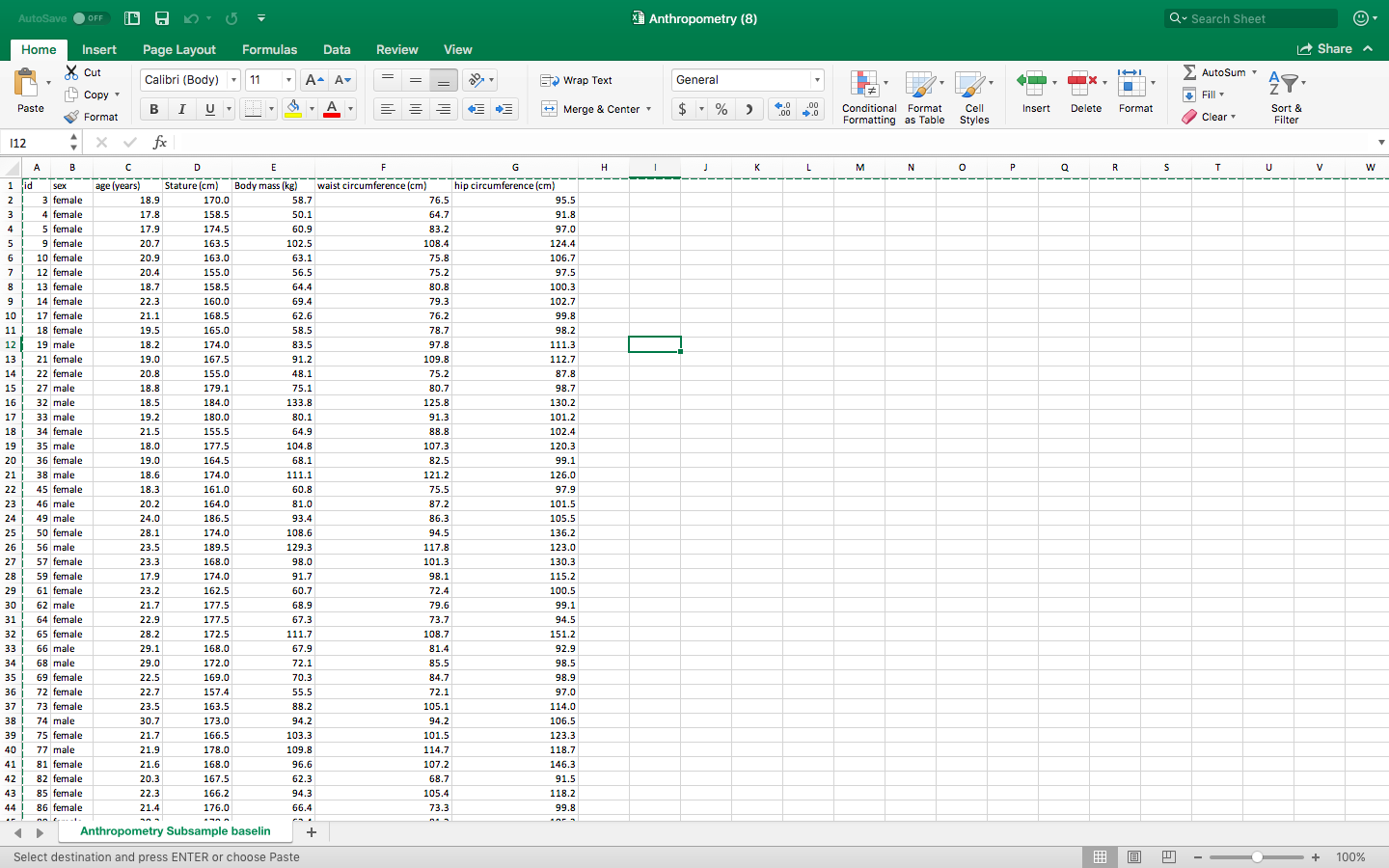
Task: Click the Format Painter brush icon
Action: (x=71, y=117)
